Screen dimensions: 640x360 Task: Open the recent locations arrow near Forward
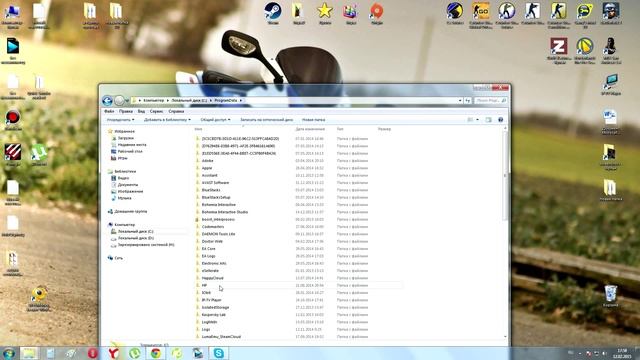pos(127,100)
